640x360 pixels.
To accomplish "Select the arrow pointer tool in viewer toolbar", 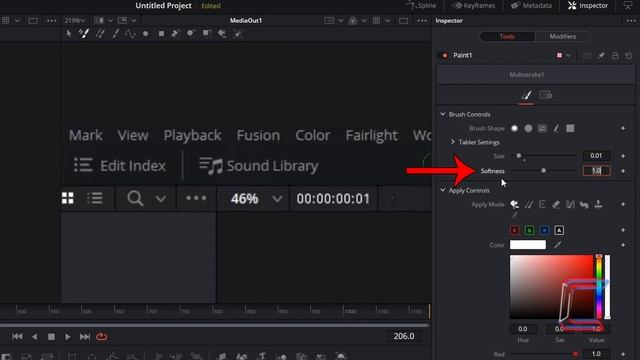I will click(x=69, y=33).
